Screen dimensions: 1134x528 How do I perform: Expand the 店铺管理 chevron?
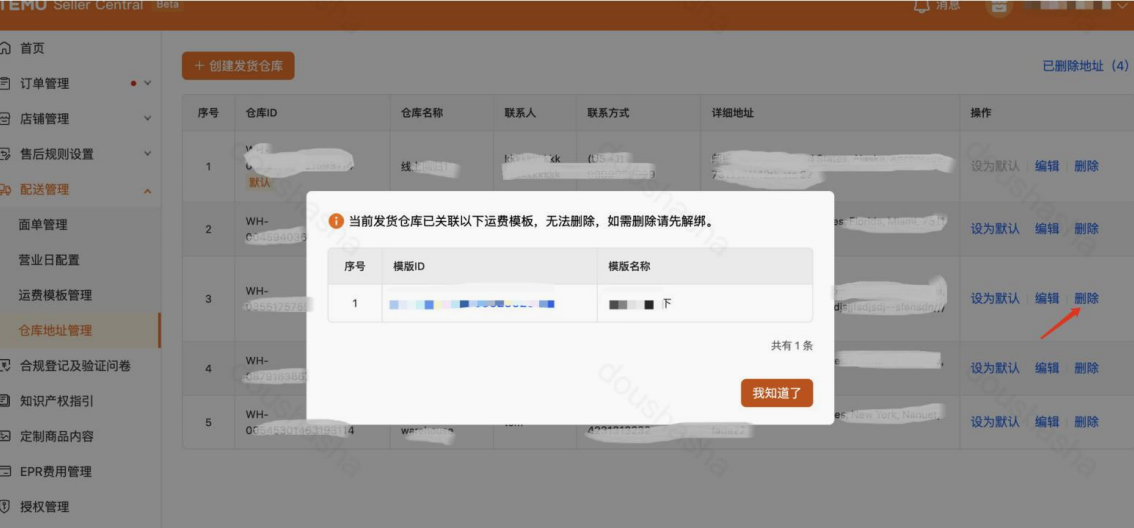pyautogui.click(x=148, y=119)
